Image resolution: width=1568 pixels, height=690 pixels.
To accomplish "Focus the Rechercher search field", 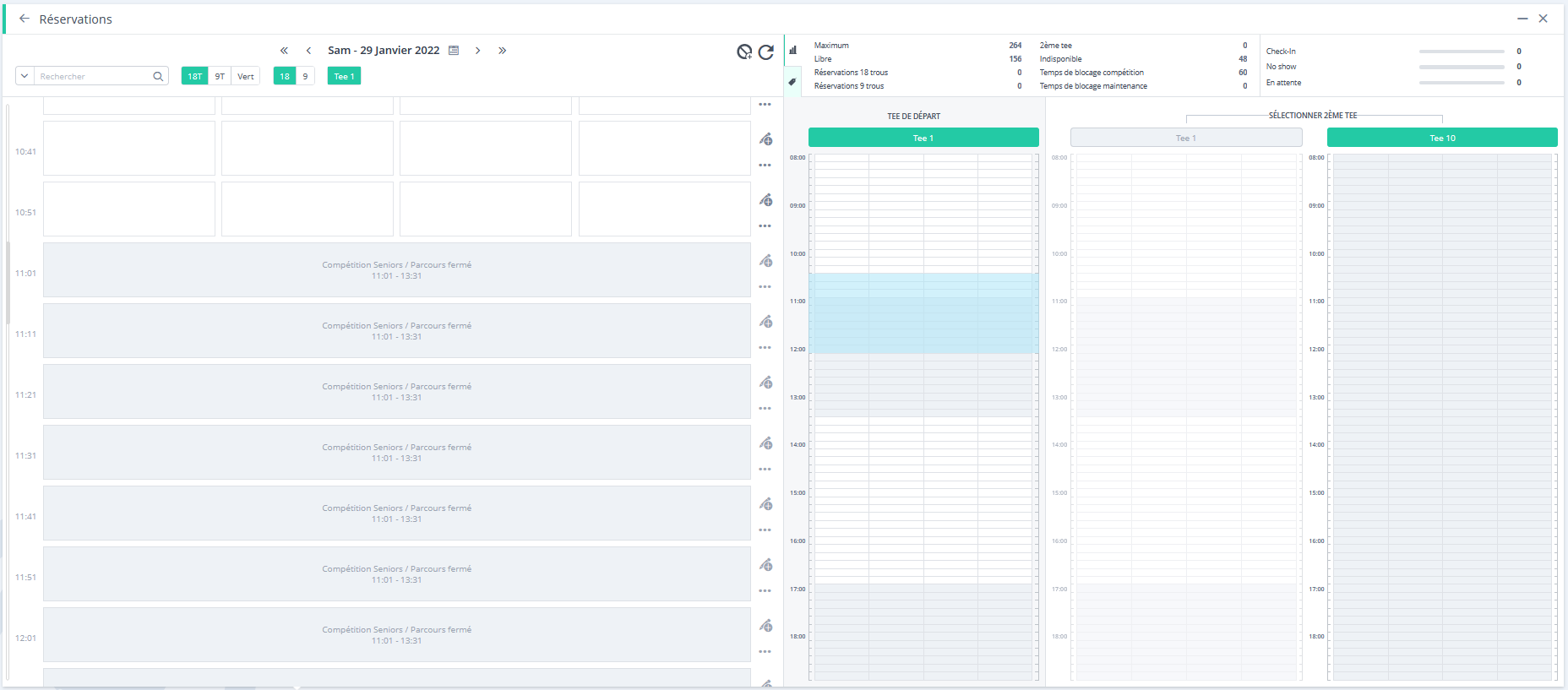I will click(x=93, y=76).
